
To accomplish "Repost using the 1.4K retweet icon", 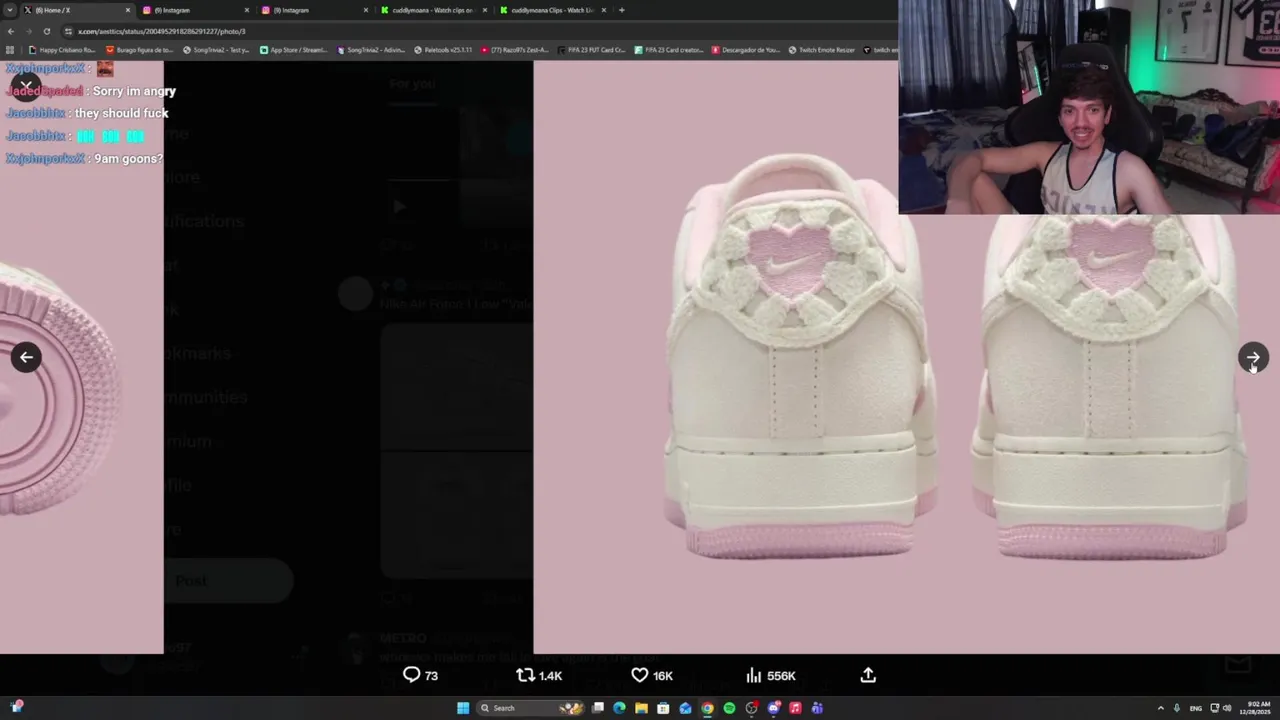I will click(539, 675).
